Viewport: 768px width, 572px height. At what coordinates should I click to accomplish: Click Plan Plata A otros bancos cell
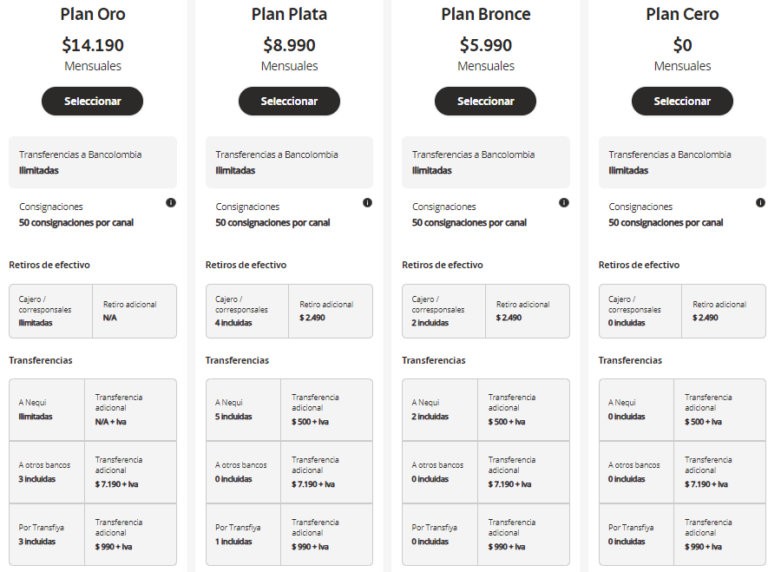pyautogui.click(x=243, y=471)
